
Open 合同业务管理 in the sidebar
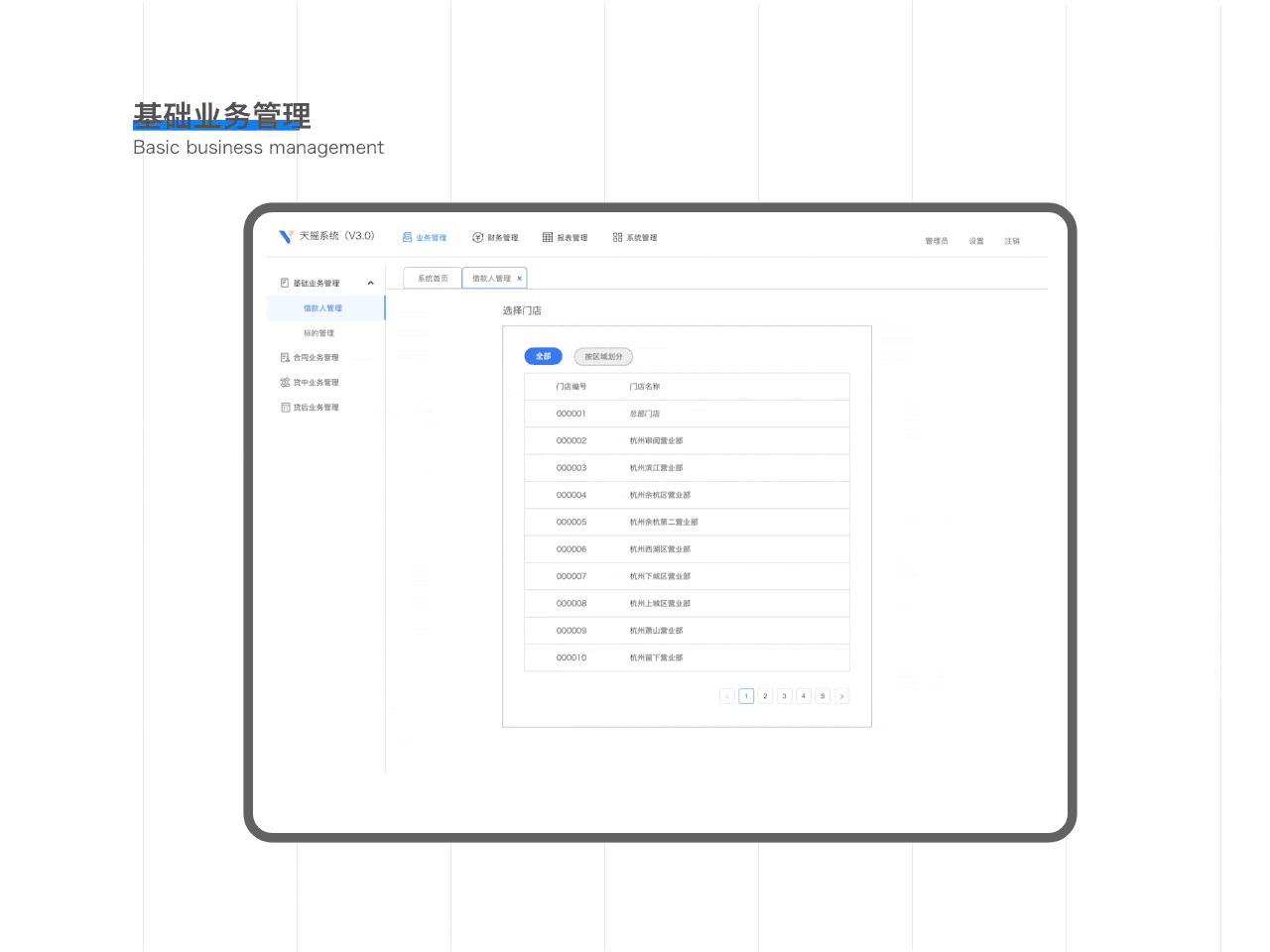[x=316, y=357]
